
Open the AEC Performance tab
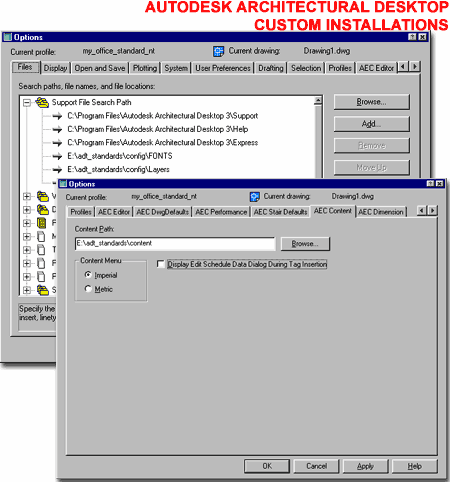pos(221,212)
